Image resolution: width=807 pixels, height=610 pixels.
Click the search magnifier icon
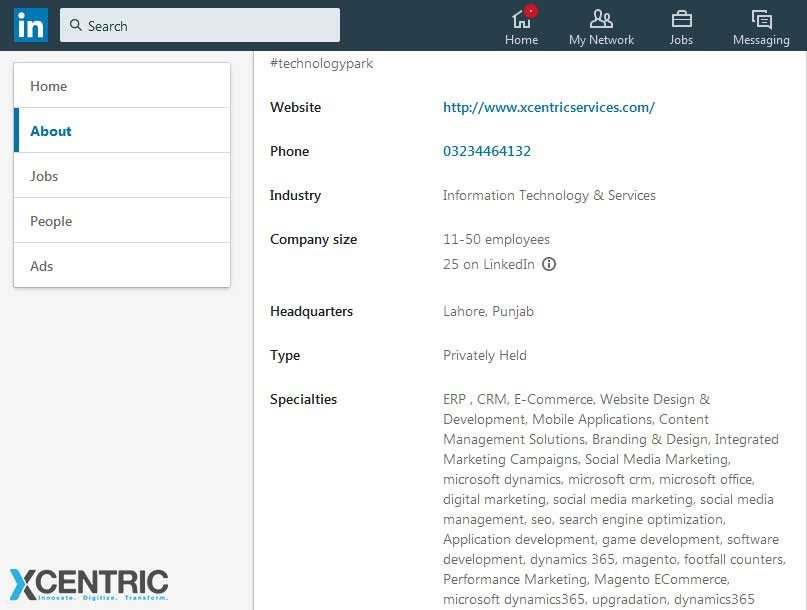(x=76, y=25)
